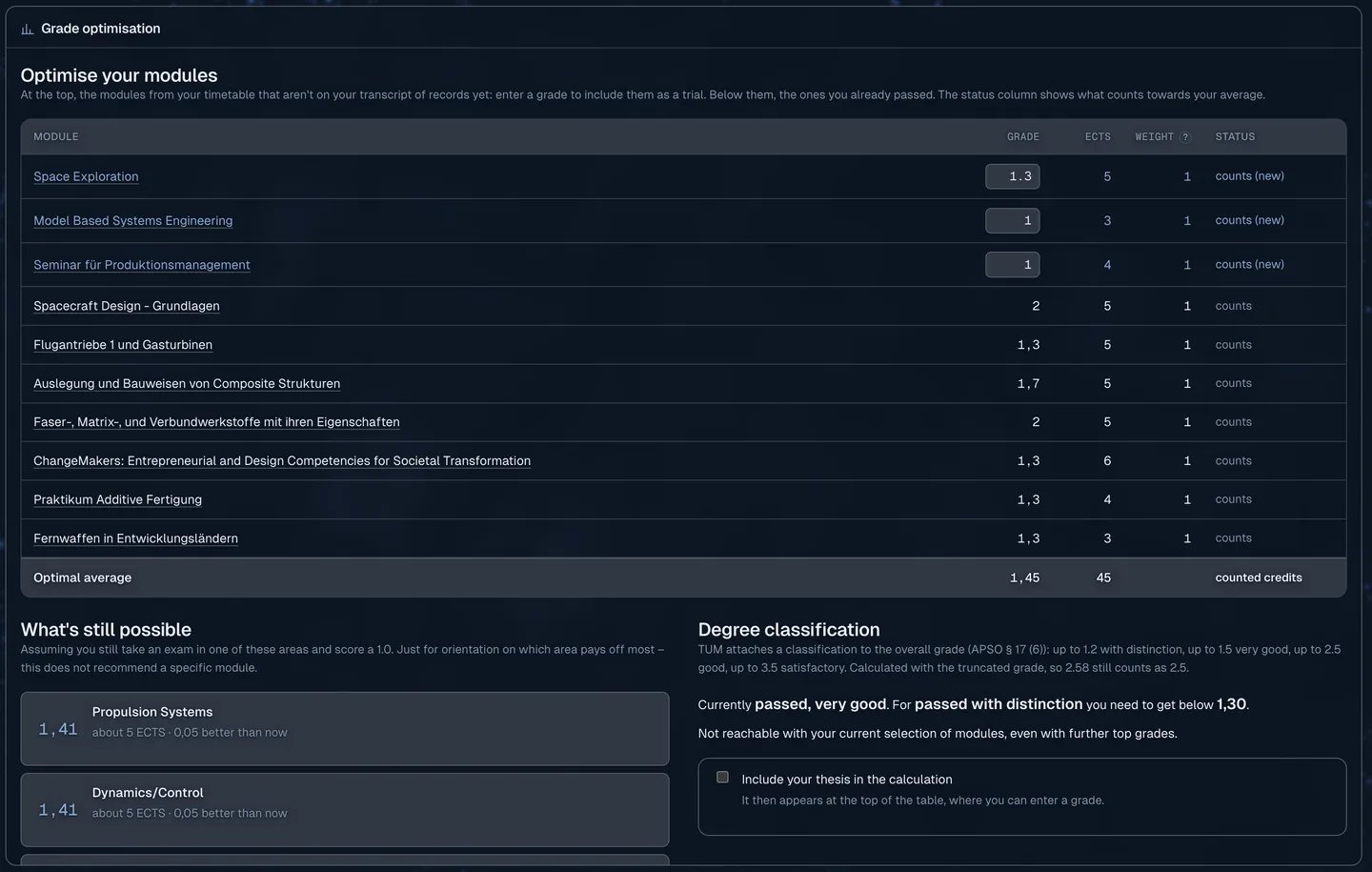Open Faser-, Matrix-, und Verbundwerkstoffe module link
The image size is (1372, 872).
coord(216,422)
